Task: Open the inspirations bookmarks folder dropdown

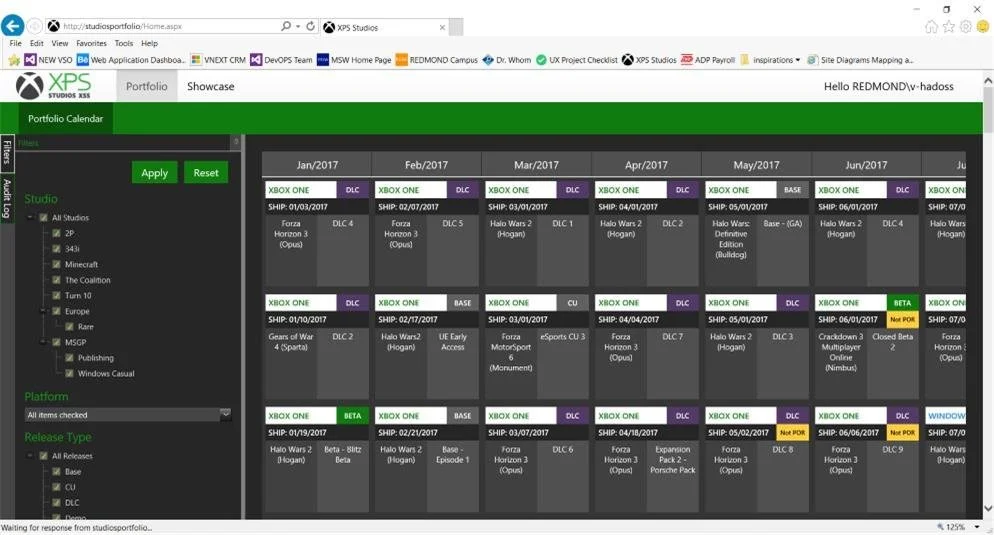Action: (x=770, y=60)
